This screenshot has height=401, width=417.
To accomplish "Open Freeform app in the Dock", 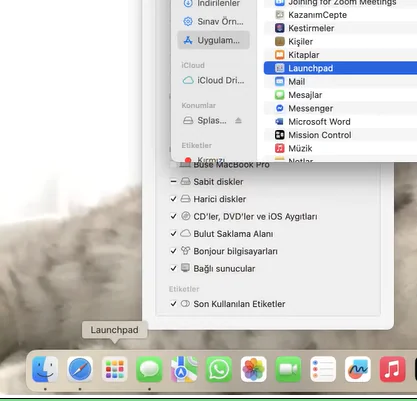I will click(358, 369).
